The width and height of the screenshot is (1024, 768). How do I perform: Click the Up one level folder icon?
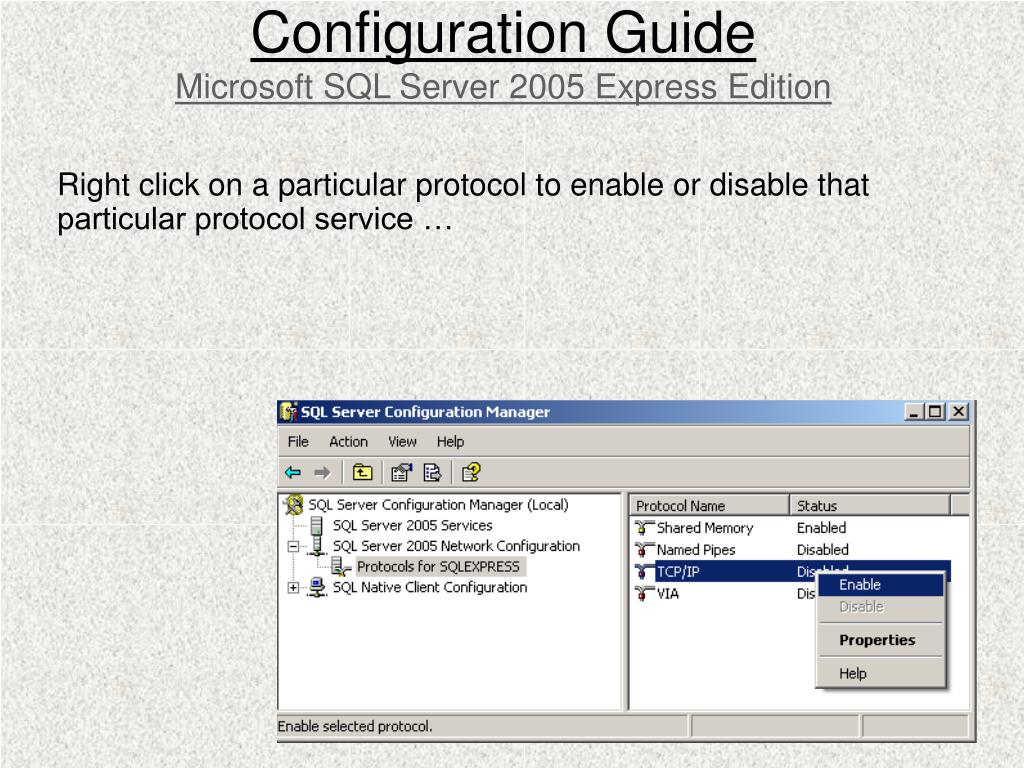(x=362, y=472)
